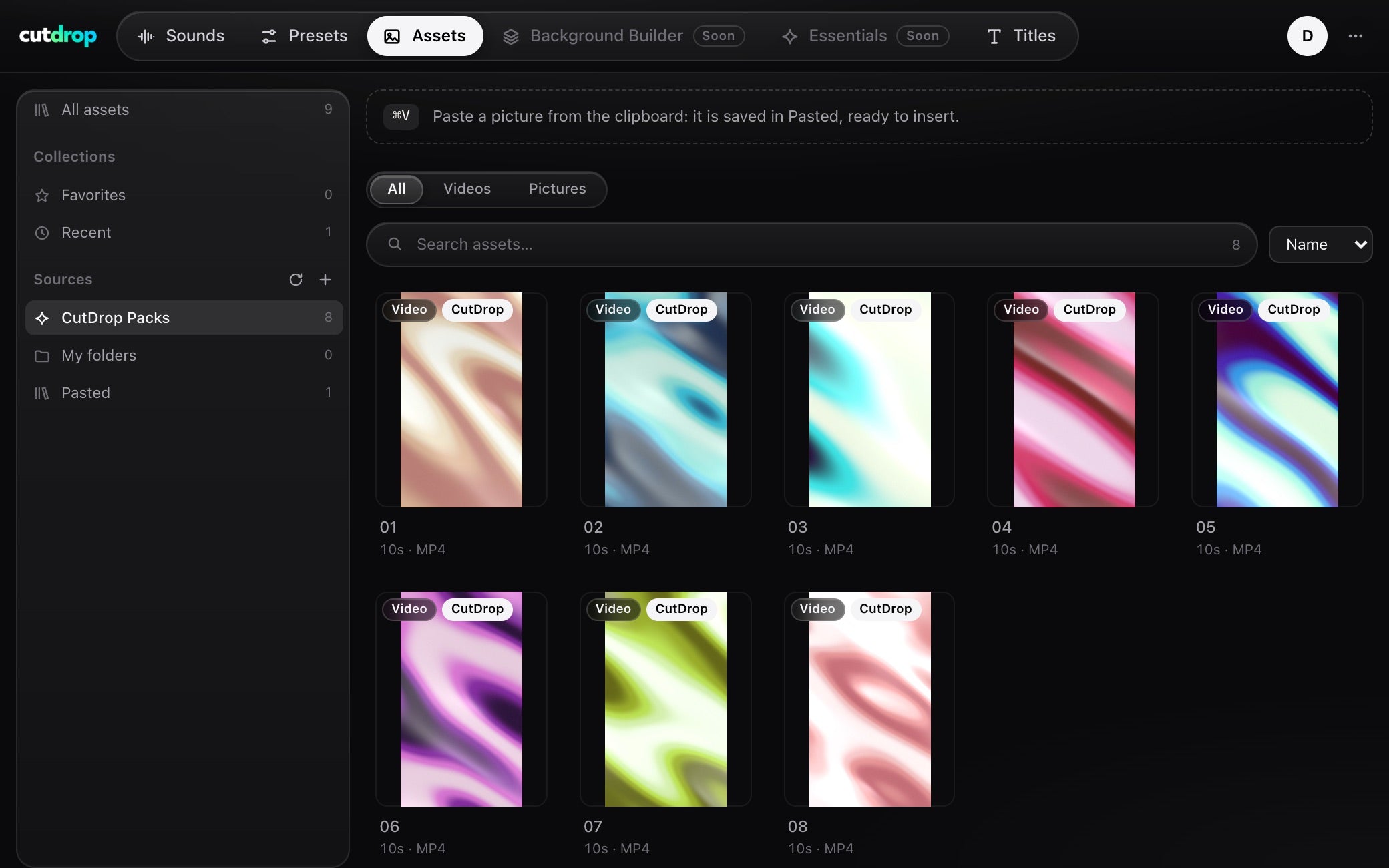
Task: Switch to the Presets tab
Action: (x=304, y=36)
